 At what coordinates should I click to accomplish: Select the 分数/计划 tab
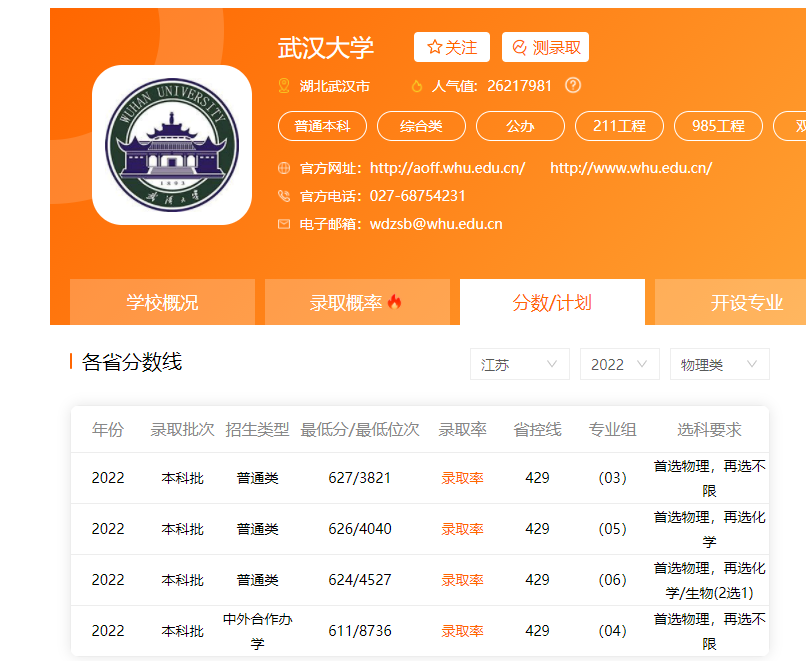[552, 302]
